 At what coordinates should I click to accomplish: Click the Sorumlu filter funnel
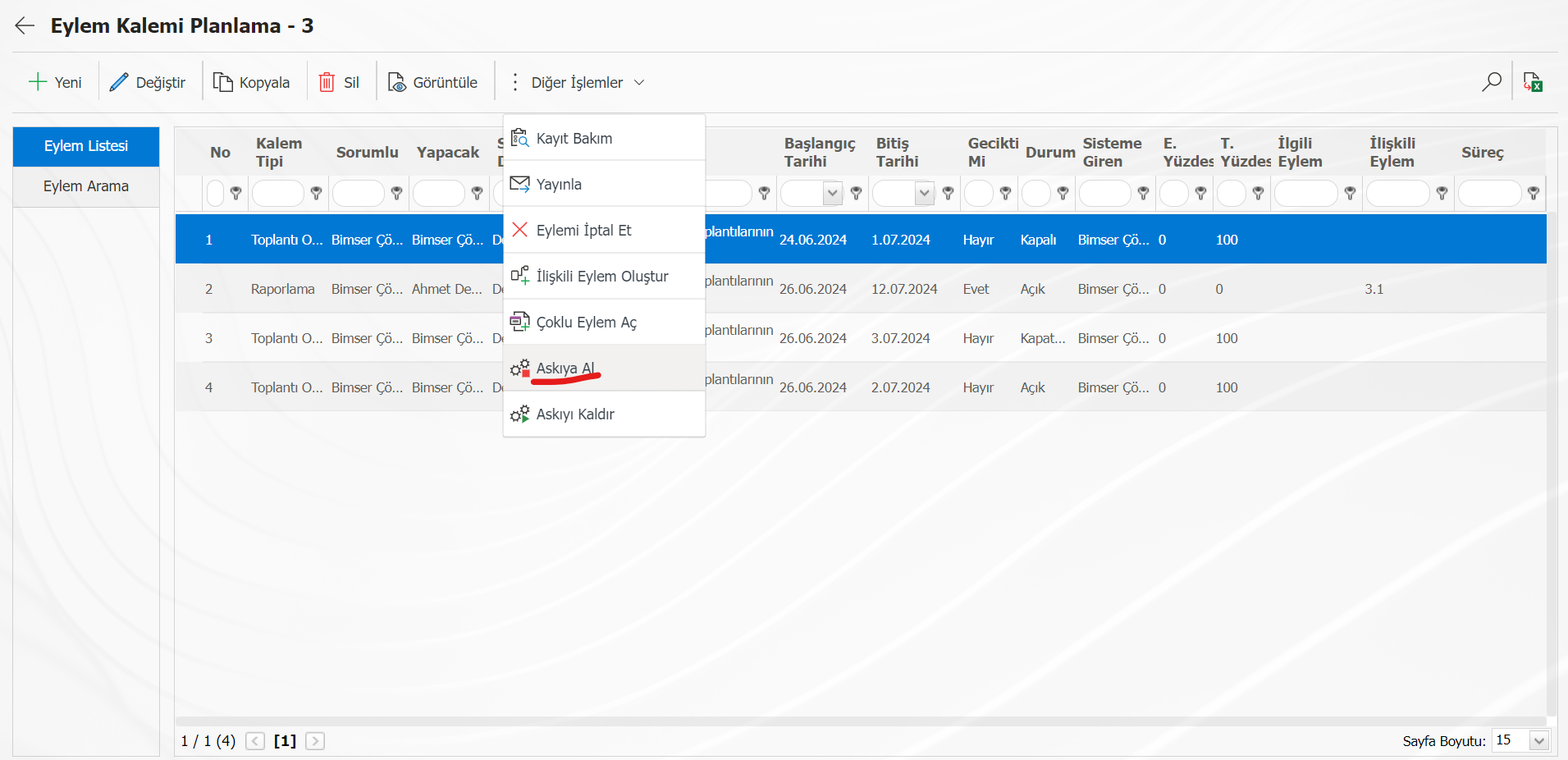(396, 193)
